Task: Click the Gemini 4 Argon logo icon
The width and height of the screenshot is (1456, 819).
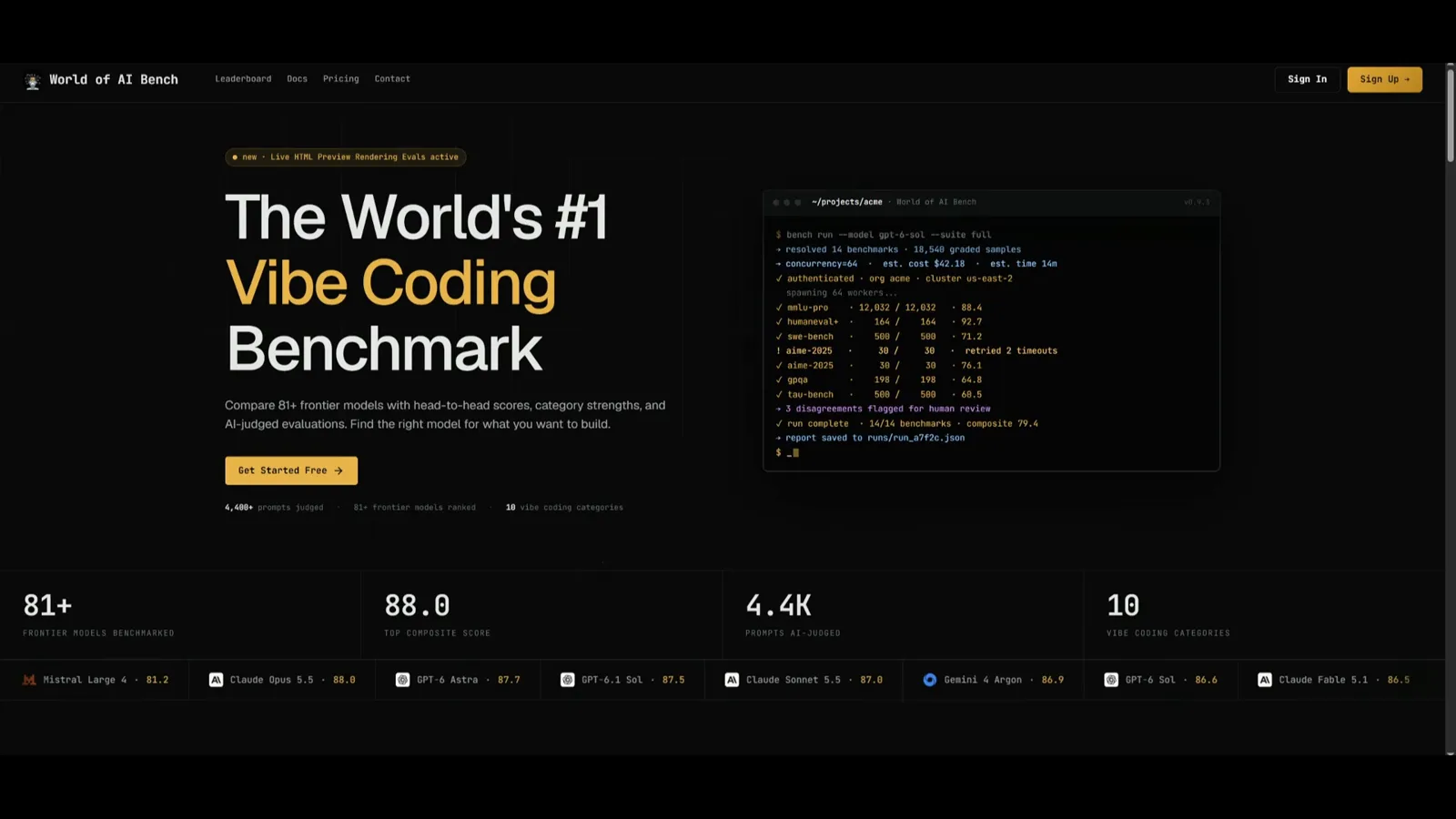Action: tap(929, 680)
